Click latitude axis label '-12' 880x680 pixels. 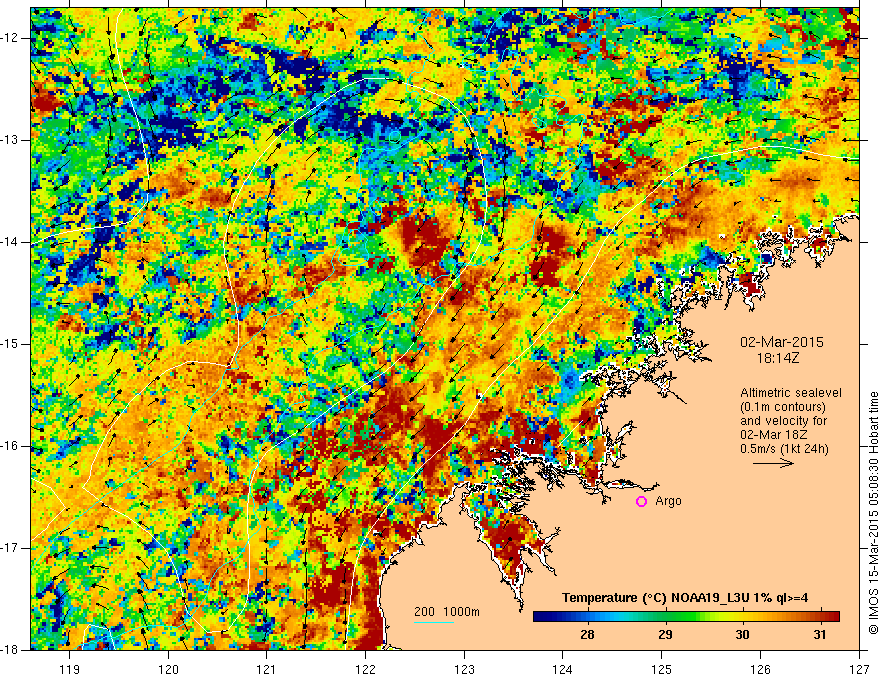11,38
